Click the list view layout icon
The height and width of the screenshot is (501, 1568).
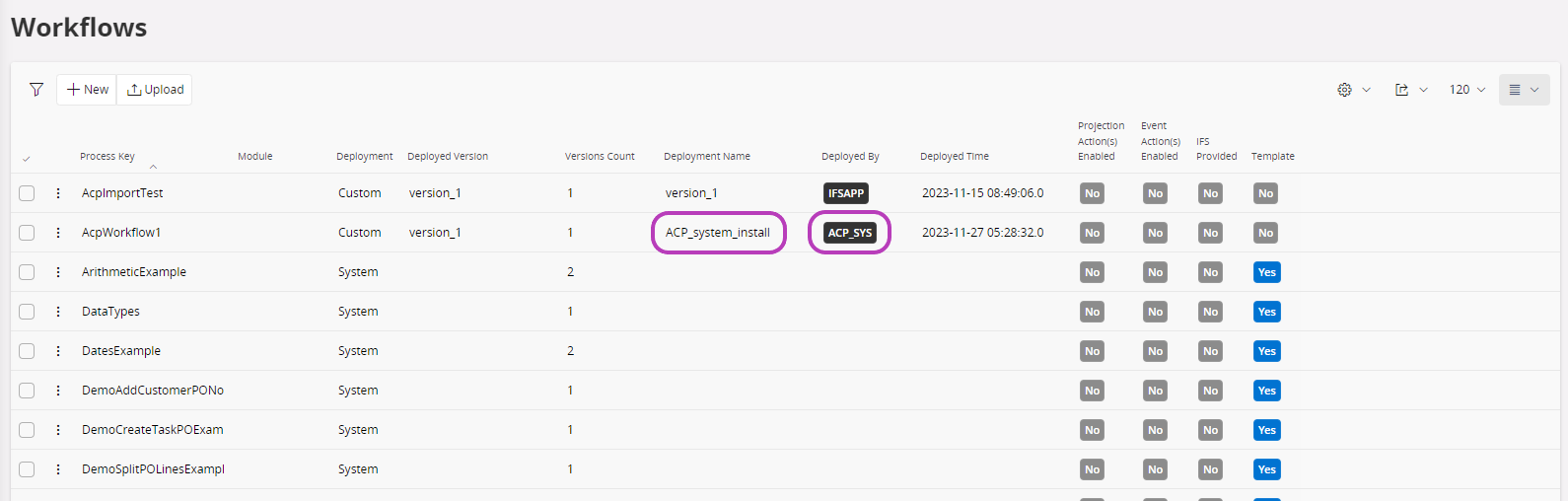click(1515, 90)
